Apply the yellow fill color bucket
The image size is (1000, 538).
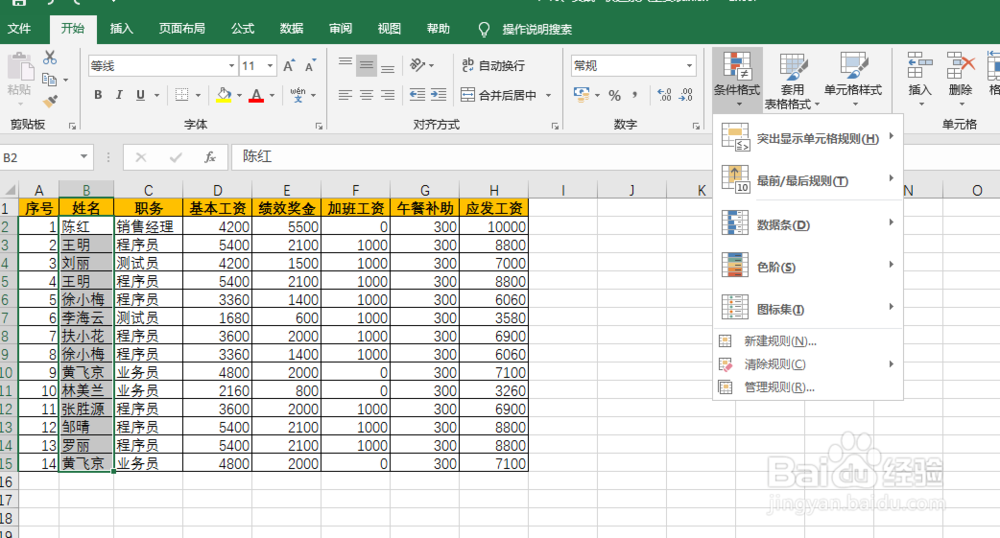click(224, 95)
